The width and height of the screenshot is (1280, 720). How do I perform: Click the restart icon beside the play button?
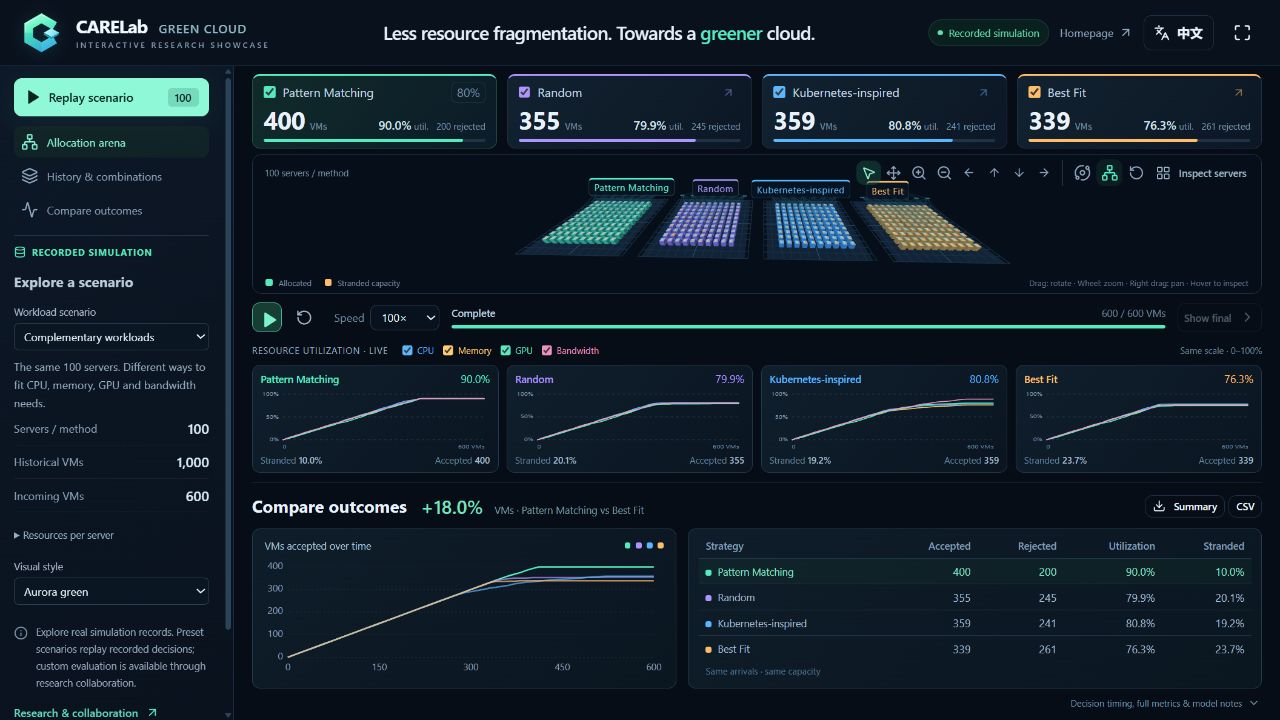(x=304, y=318)
